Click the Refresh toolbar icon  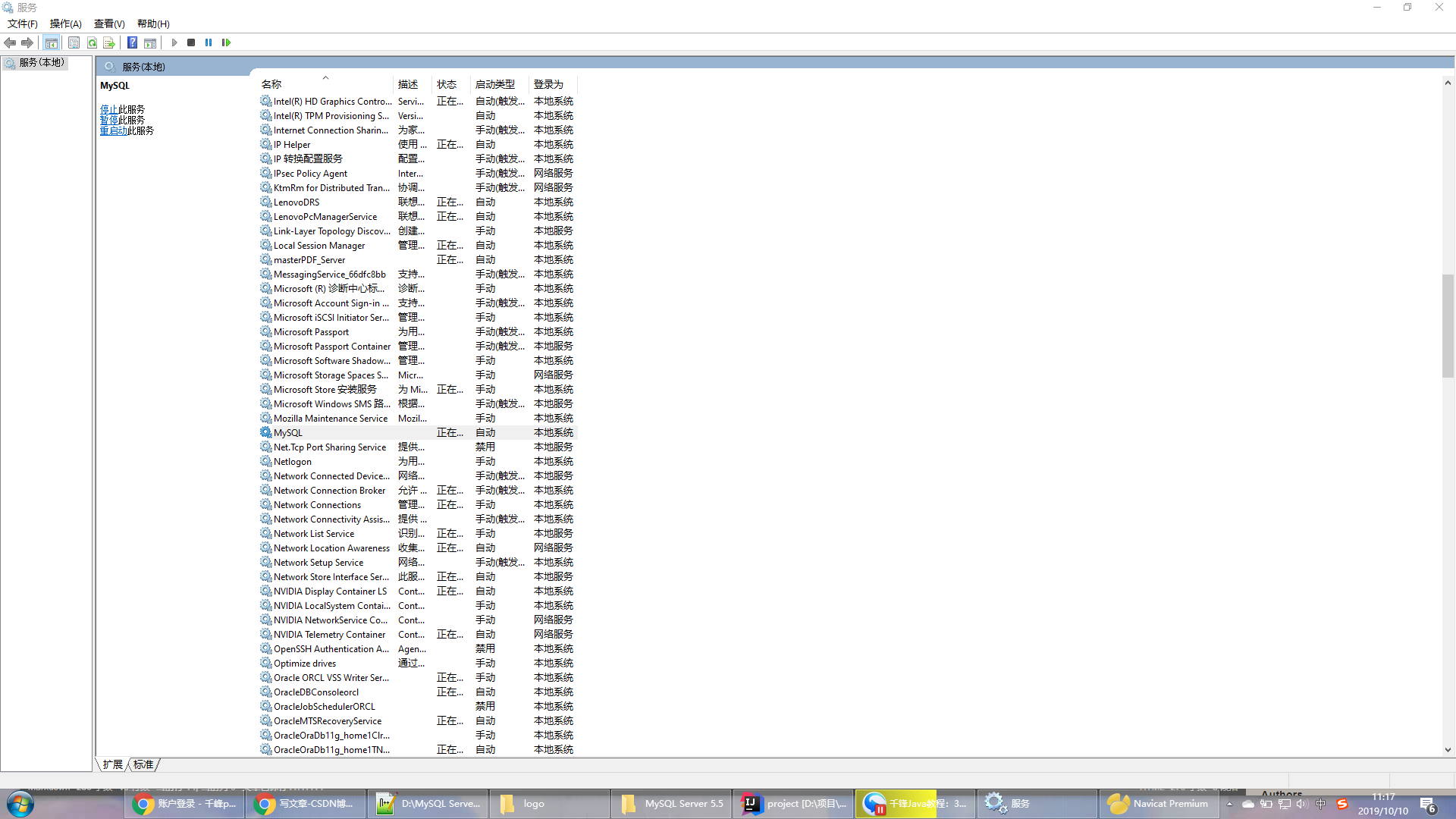(x=92, y=42)
